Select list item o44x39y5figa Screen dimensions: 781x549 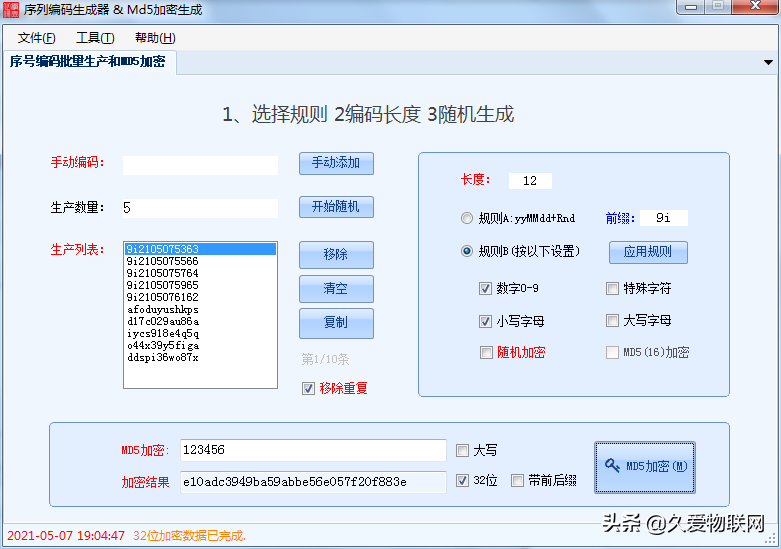(200, 345)
